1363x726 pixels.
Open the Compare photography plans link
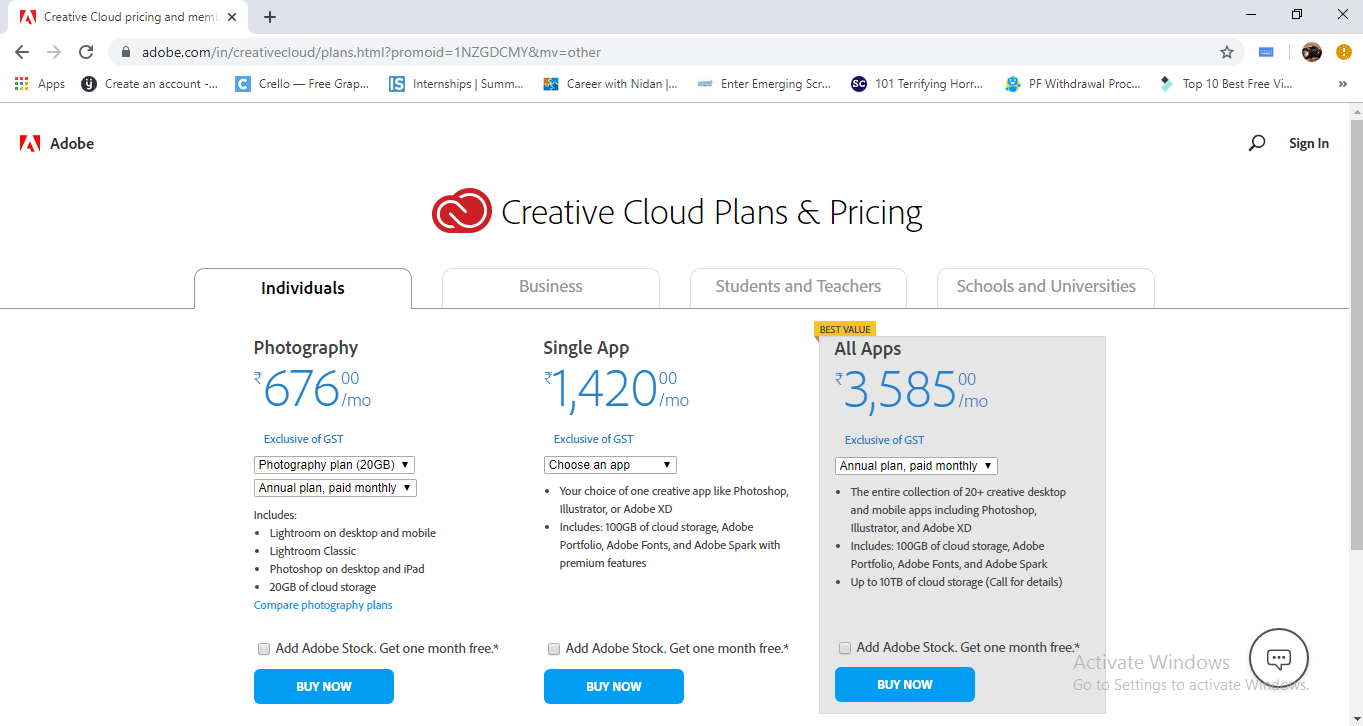[x=322, y=604]
